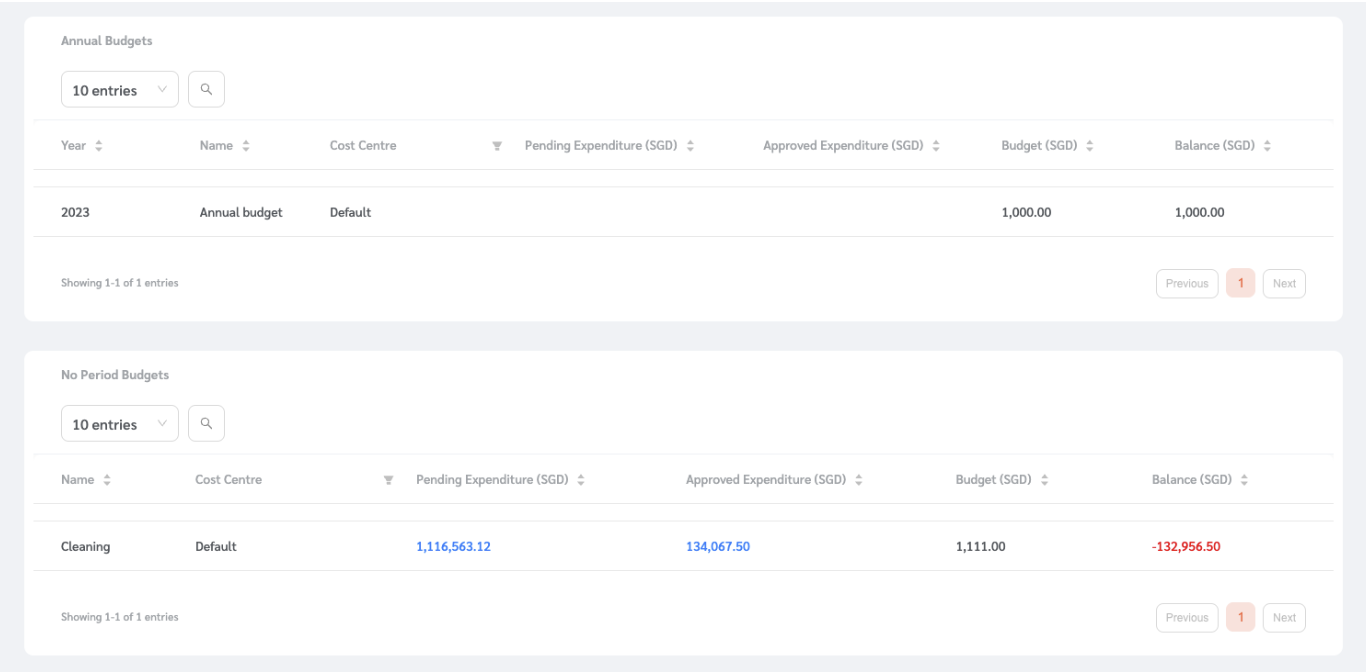View approved expenditure 134,067.50 details
The height and width of the screenshot is (672, 1366).
[x=717, y=546]
